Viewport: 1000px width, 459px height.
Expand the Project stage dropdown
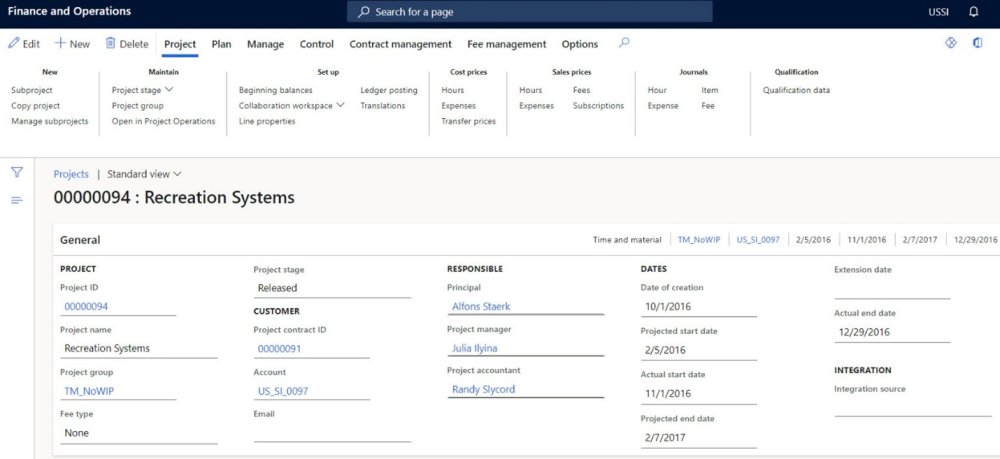coord(168,90)
